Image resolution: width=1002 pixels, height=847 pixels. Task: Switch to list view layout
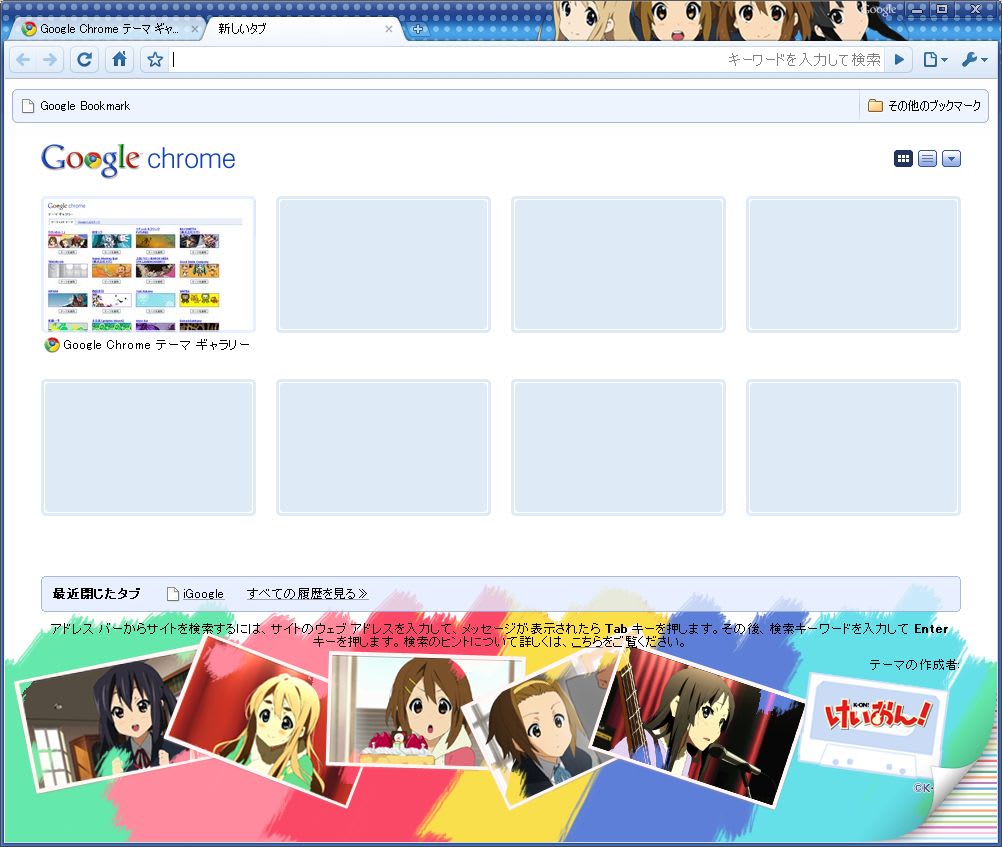tap(927, 158)
